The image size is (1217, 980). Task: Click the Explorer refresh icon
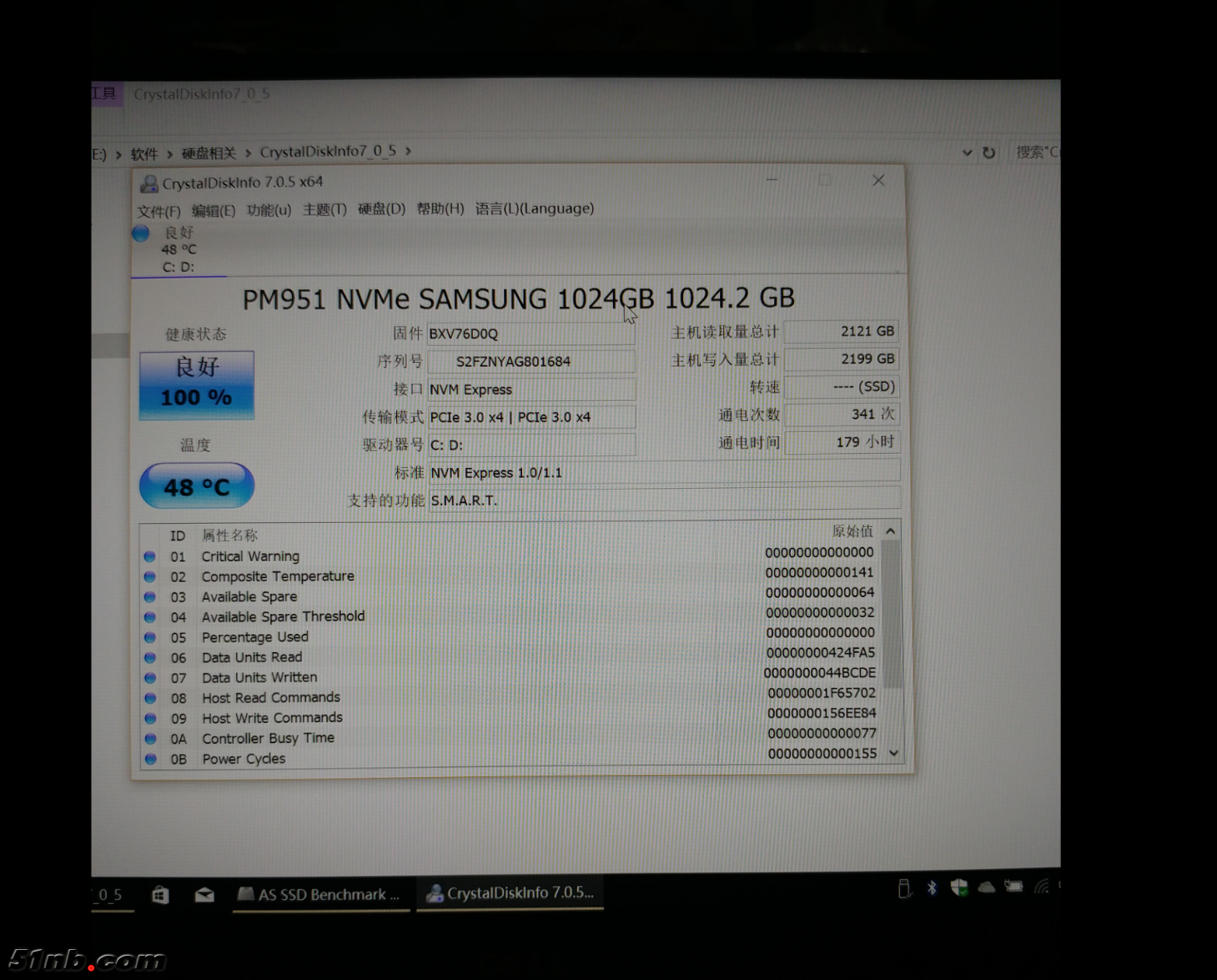click(989, 153)
